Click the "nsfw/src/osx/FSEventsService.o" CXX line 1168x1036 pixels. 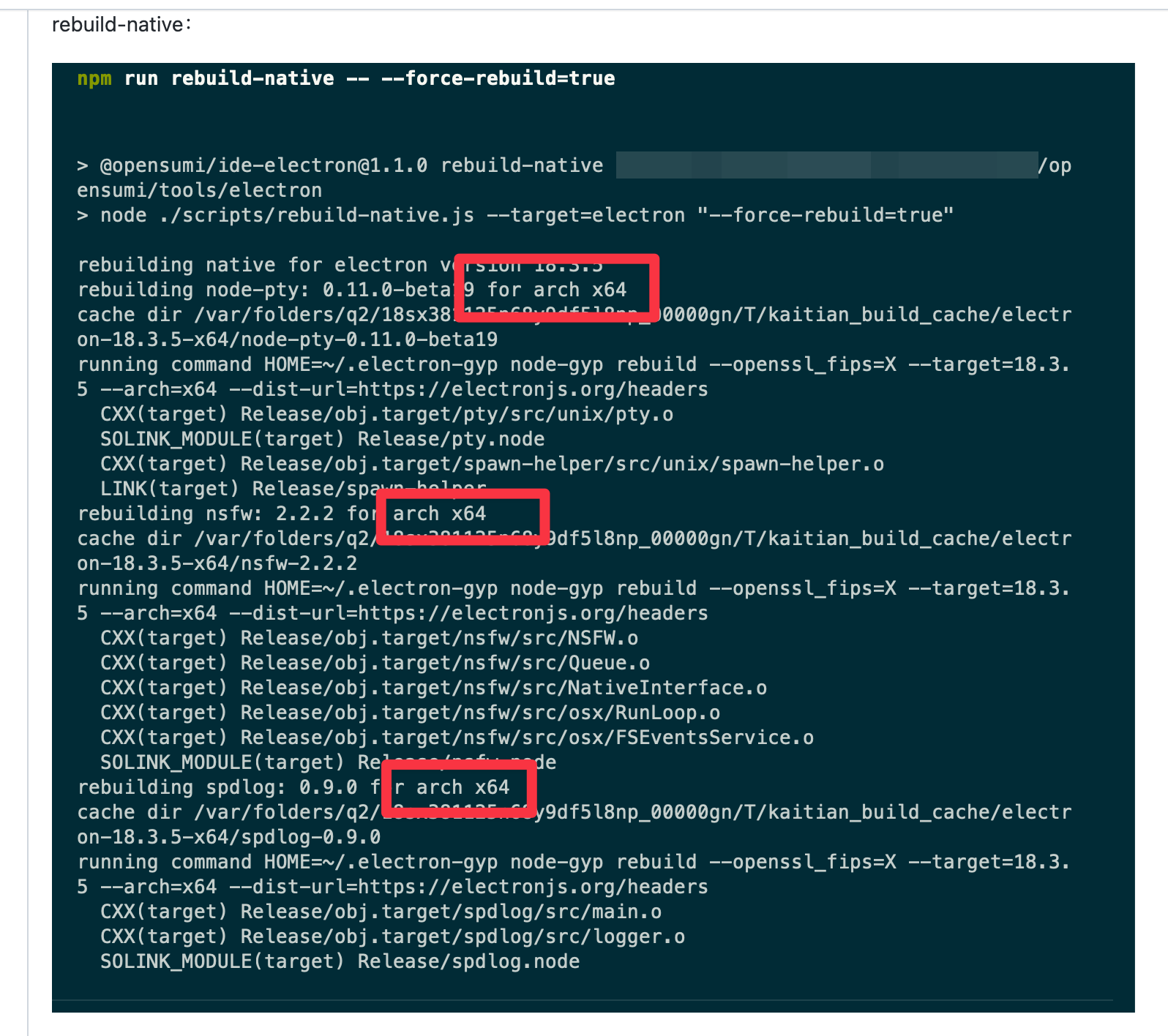(x=457, y=737)
